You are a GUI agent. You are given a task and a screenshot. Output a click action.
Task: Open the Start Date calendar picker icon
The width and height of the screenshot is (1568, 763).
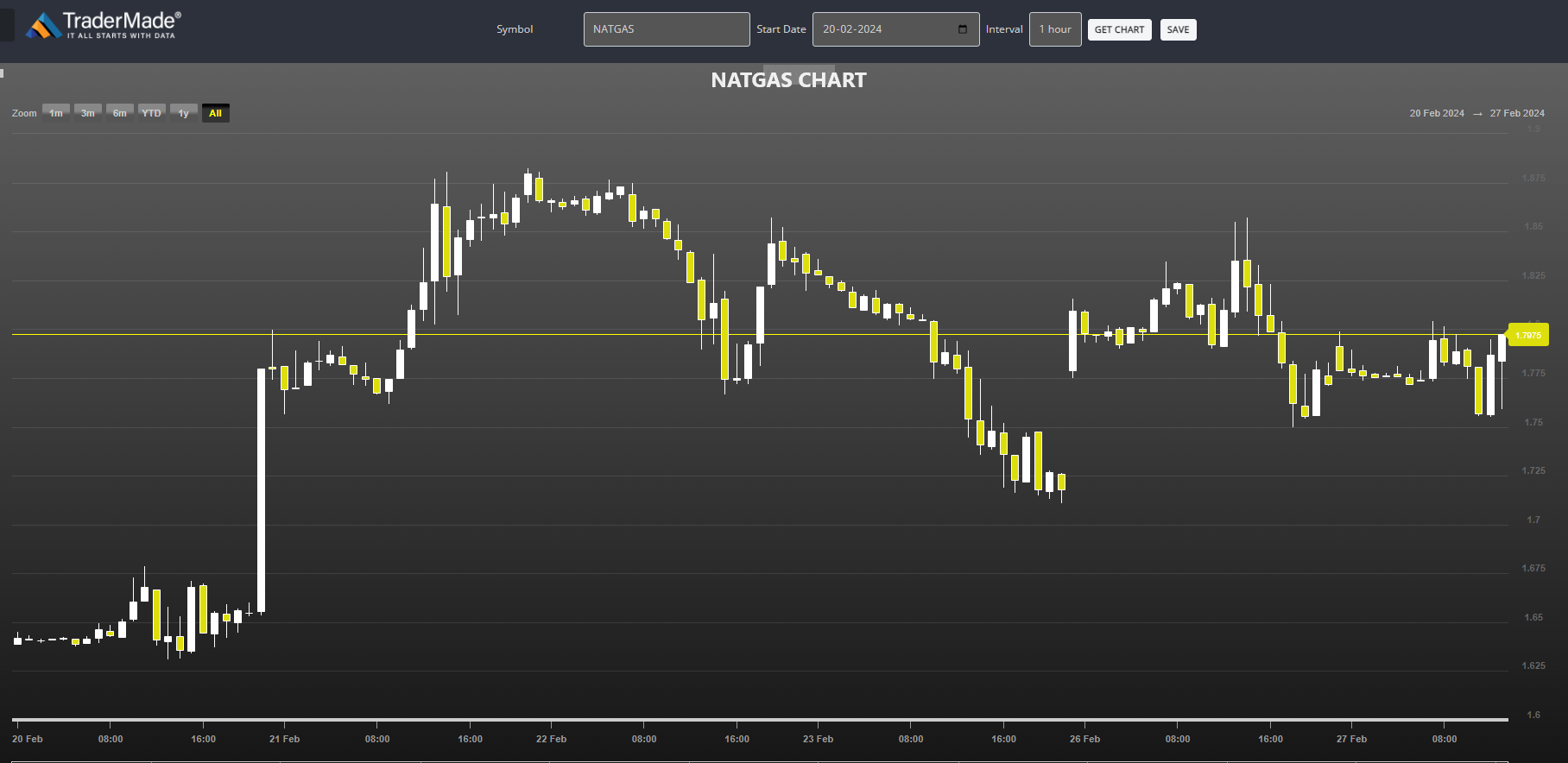(x=963, y=29)
